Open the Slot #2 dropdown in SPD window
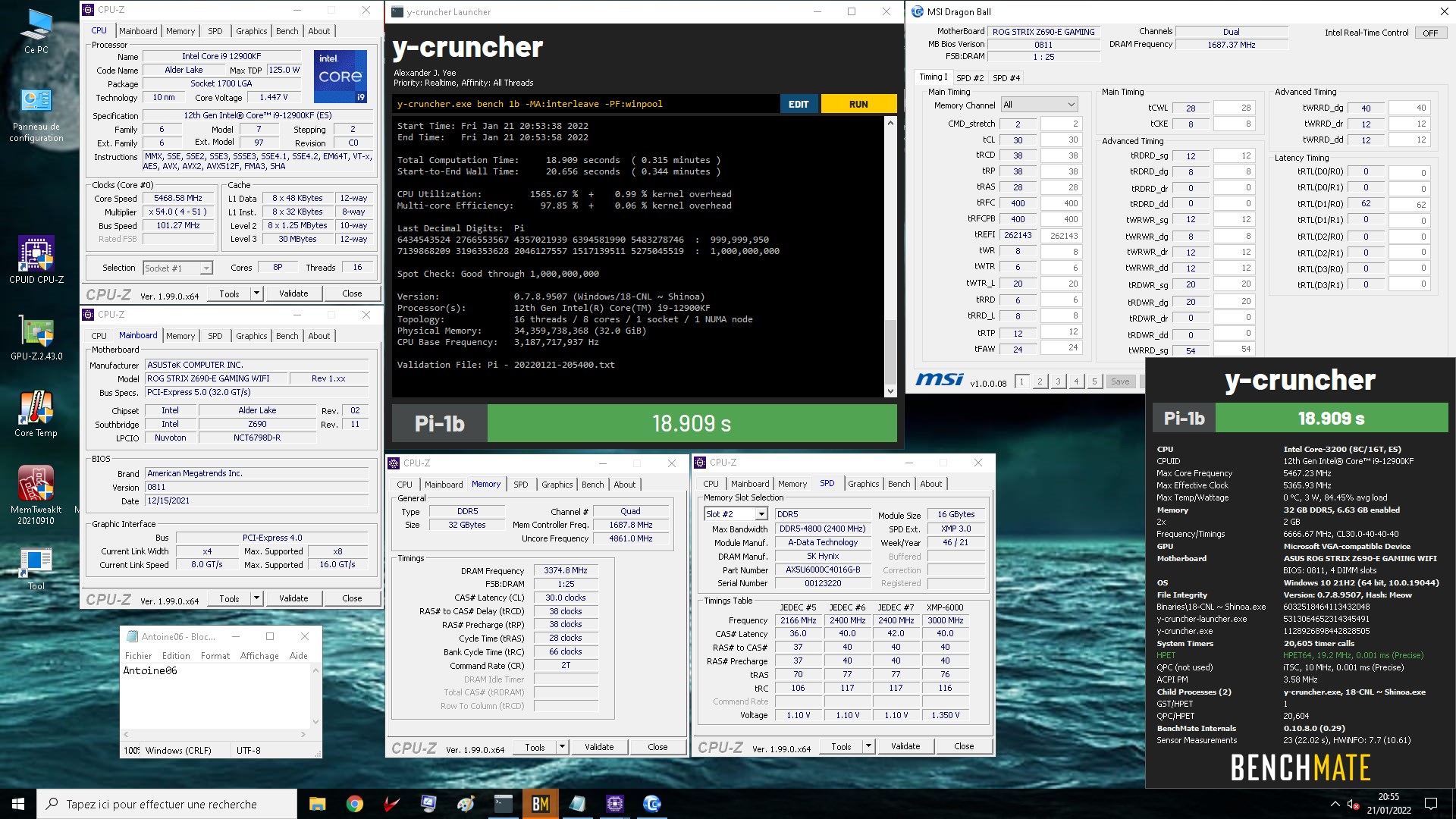This screenshot has width=1456, height=819. tap(736, 514)
